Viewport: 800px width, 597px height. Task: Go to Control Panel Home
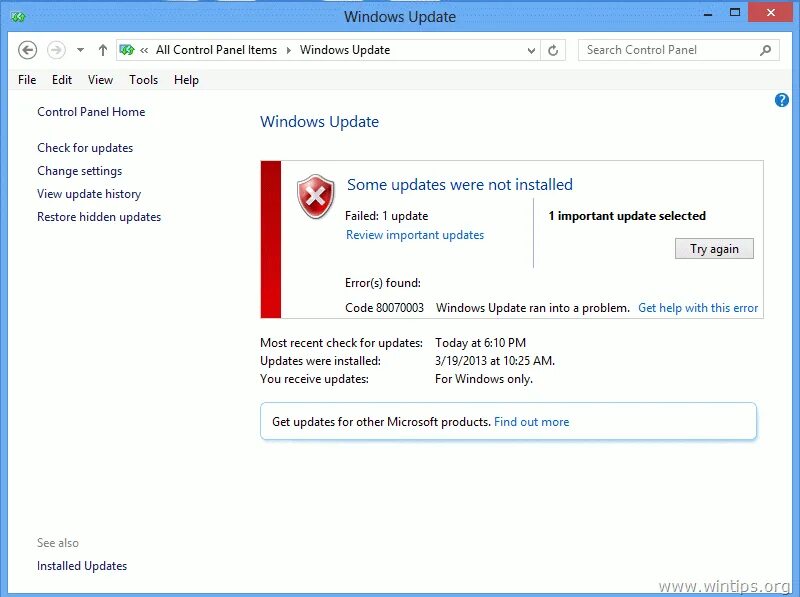coord(91,112)
